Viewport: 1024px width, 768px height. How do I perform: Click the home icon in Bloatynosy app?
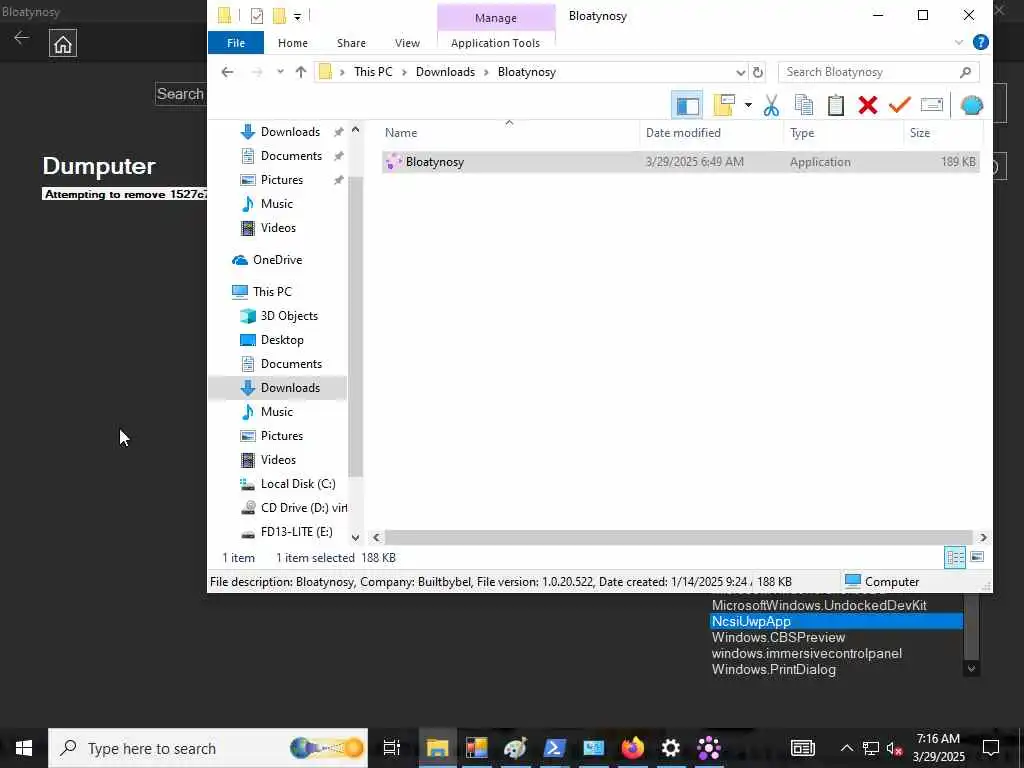(63, 44)
